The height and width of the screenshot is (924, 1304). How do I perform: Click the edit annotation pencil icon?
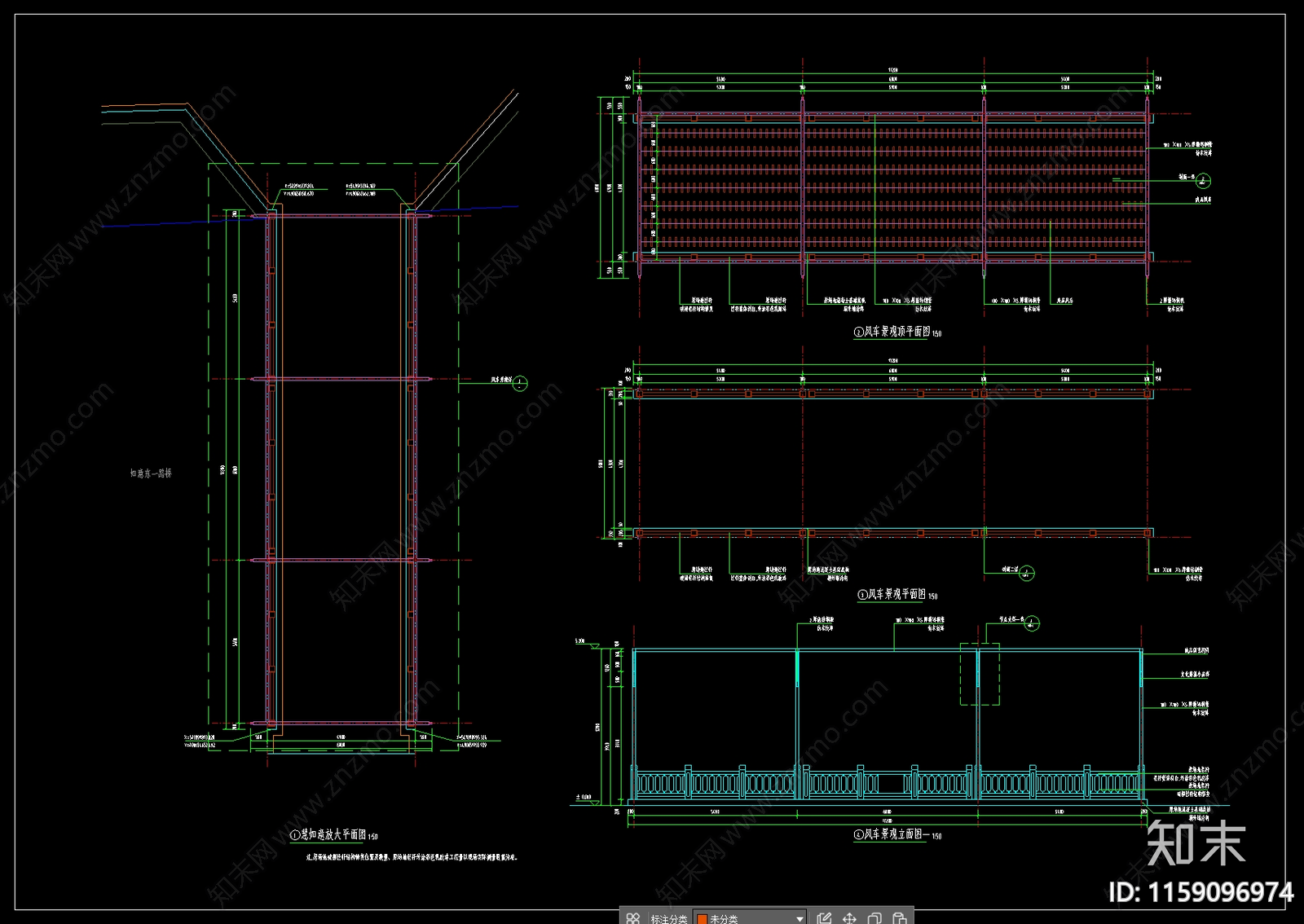[824, 918]
